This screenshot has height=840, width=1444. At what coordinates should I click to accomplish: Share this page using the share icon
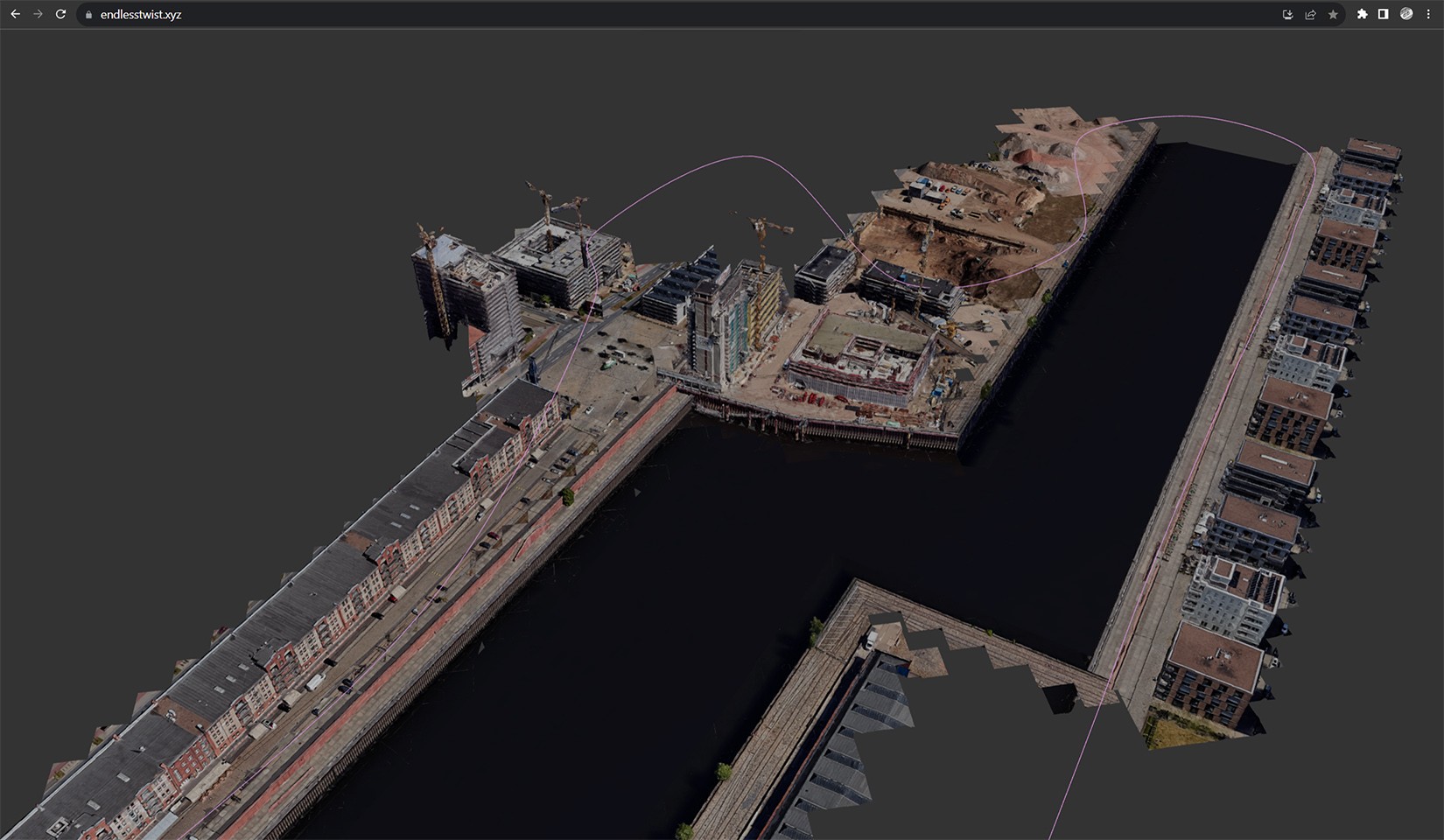pyautogui.click(x=1310, y=15)
